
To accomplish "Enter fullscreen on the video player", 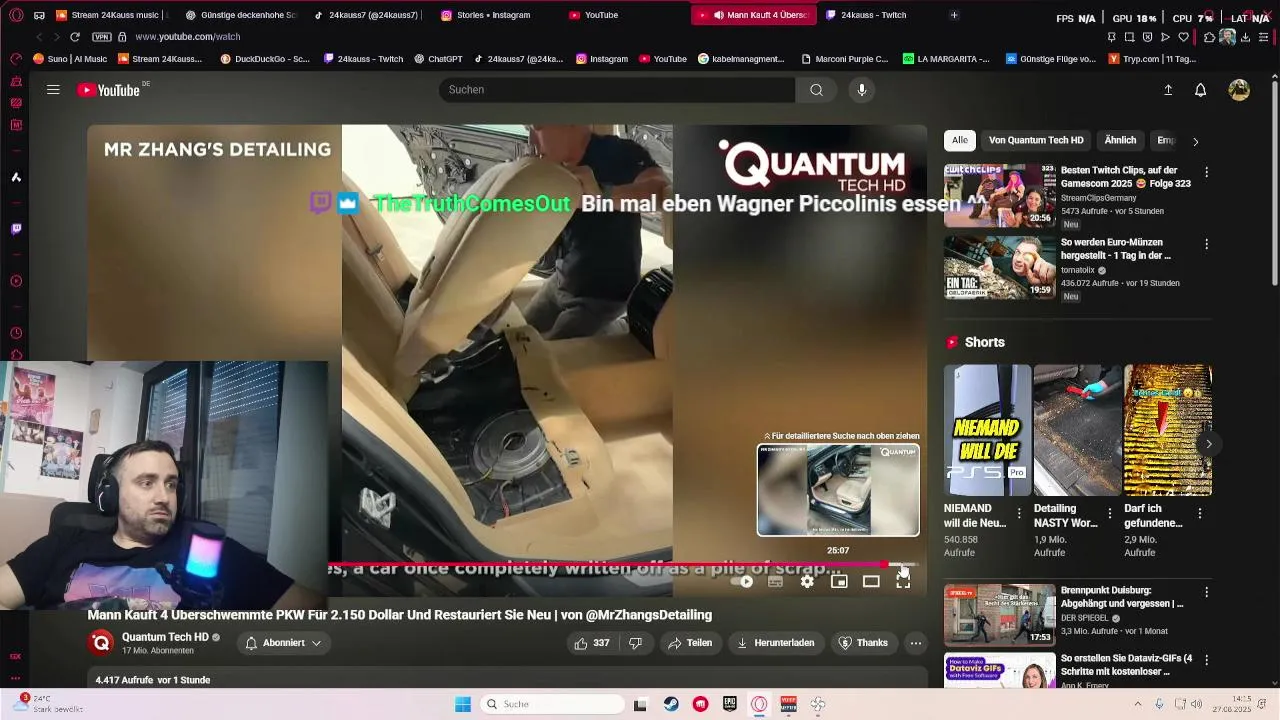I will [903, 581].
